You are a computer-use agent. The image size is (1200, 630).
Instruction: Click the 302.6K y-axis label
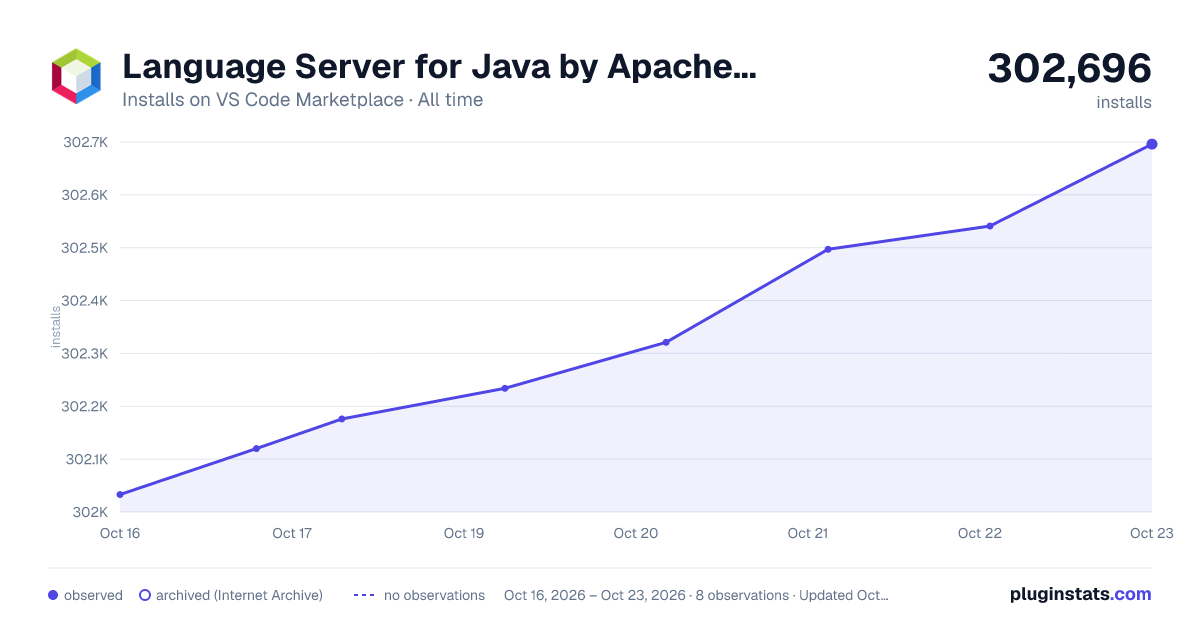[x=85, y=195]
